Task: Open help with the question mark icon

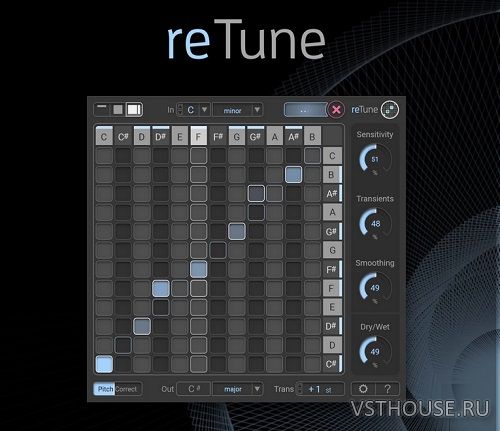Action: (387, 389)
